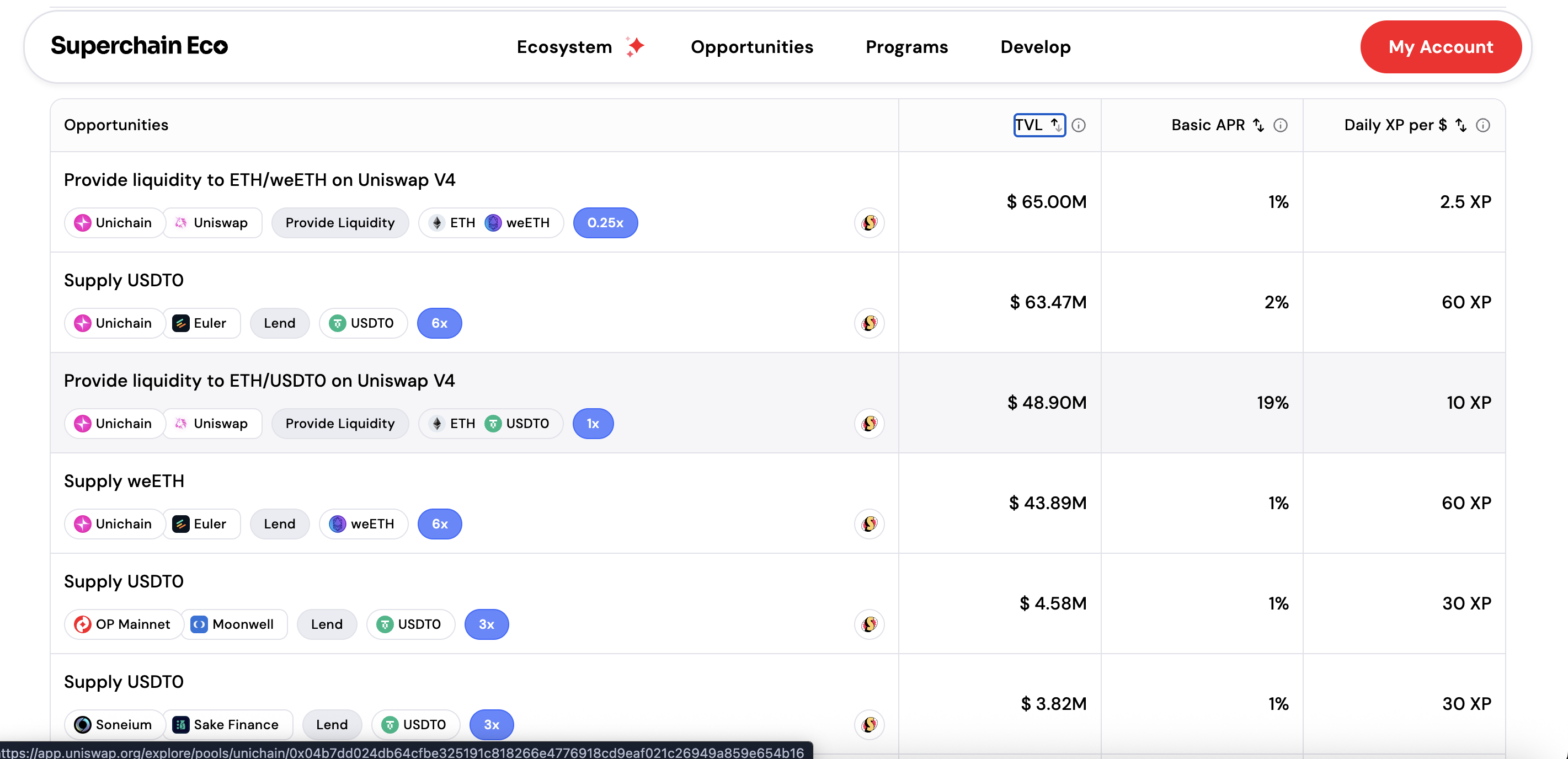Screen dimensions: 1568x759
Task: Sort the table by TVL
Action: pyautogui.click(x=1039, y=125)
